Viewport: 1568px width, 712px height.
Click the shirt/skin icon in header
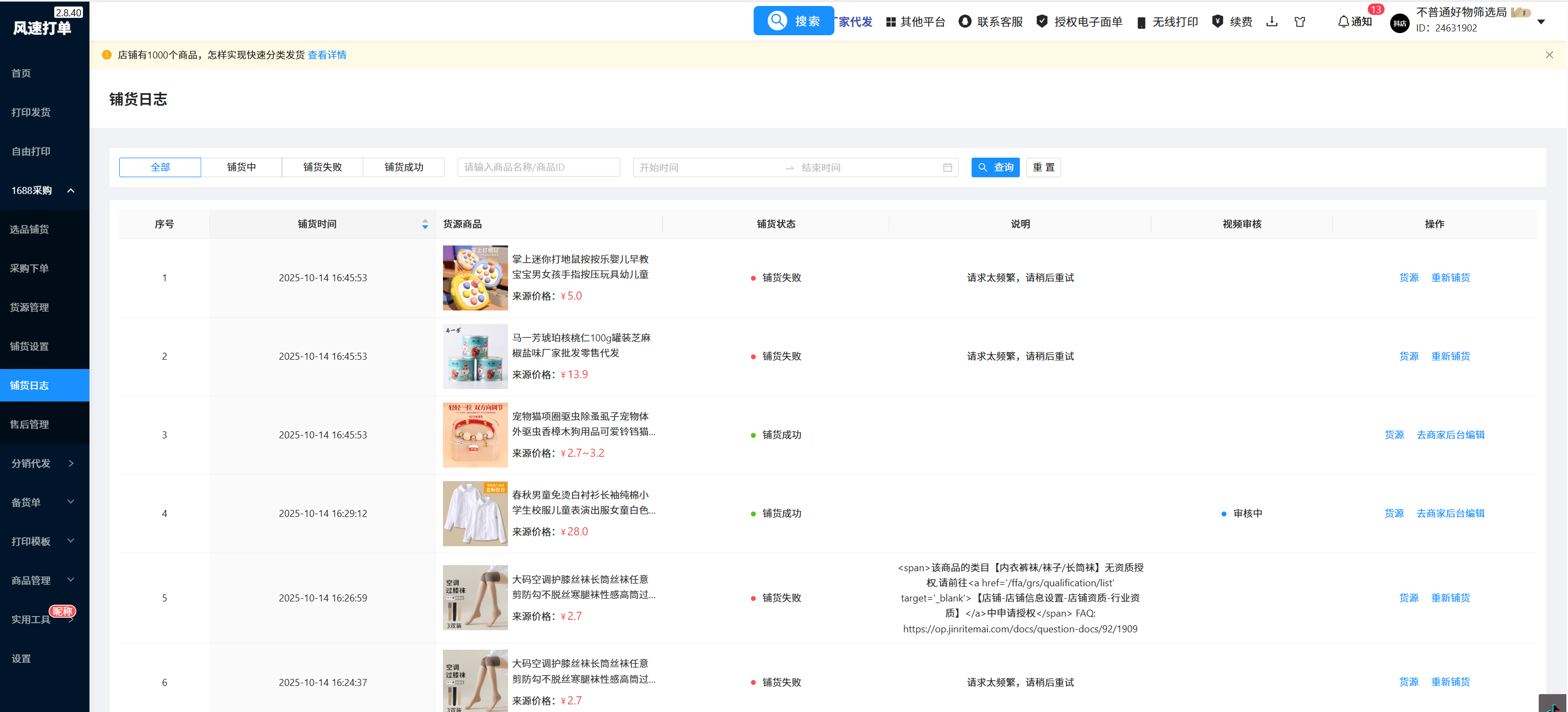[1300, 22]
